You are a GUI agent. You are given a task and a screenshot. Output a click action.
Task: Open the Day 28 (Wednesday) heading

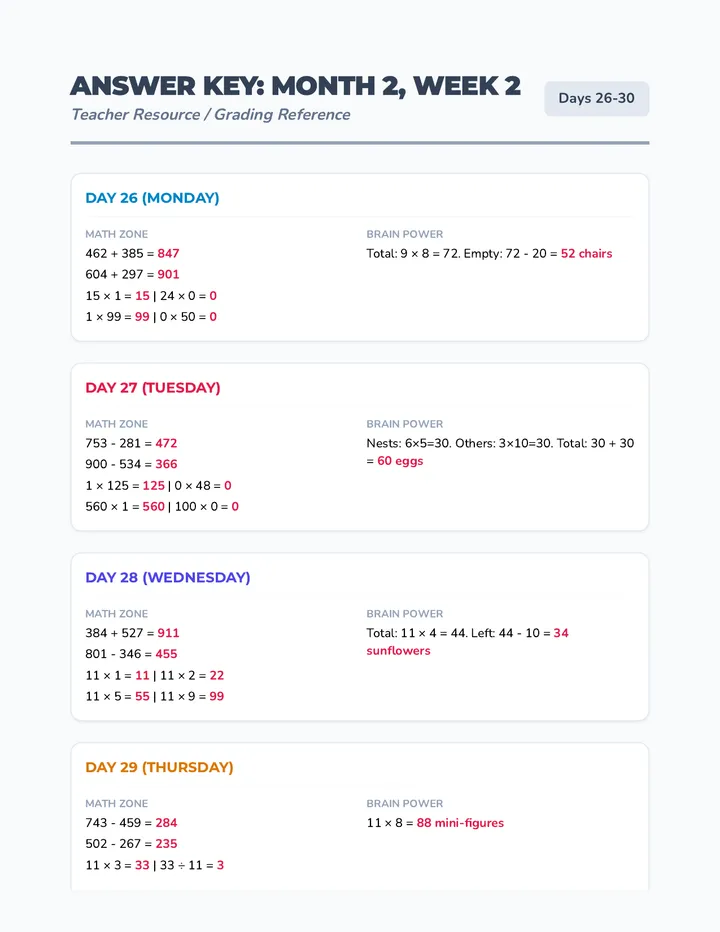click(168, 577)
